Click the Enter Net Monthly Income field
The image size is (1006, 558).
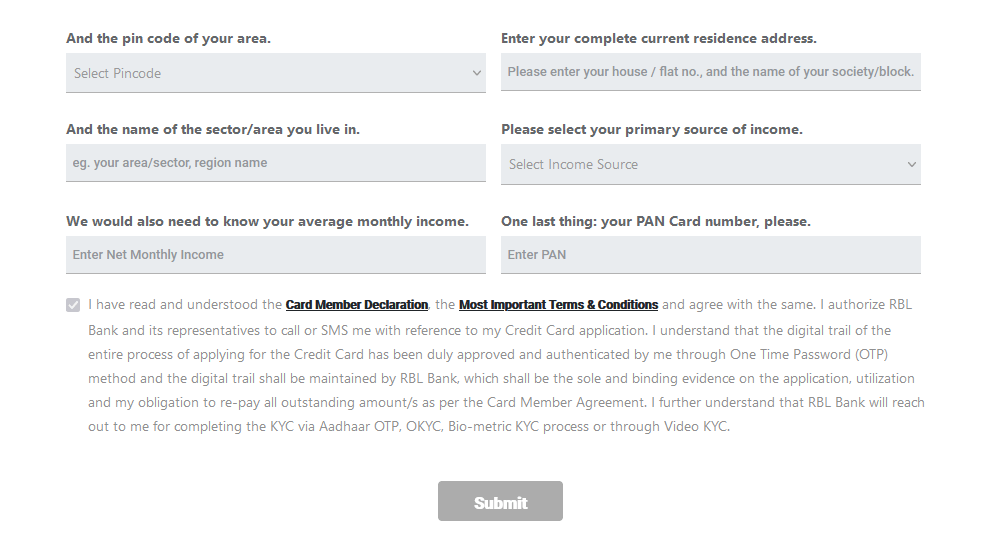click(x=276, y=255)
